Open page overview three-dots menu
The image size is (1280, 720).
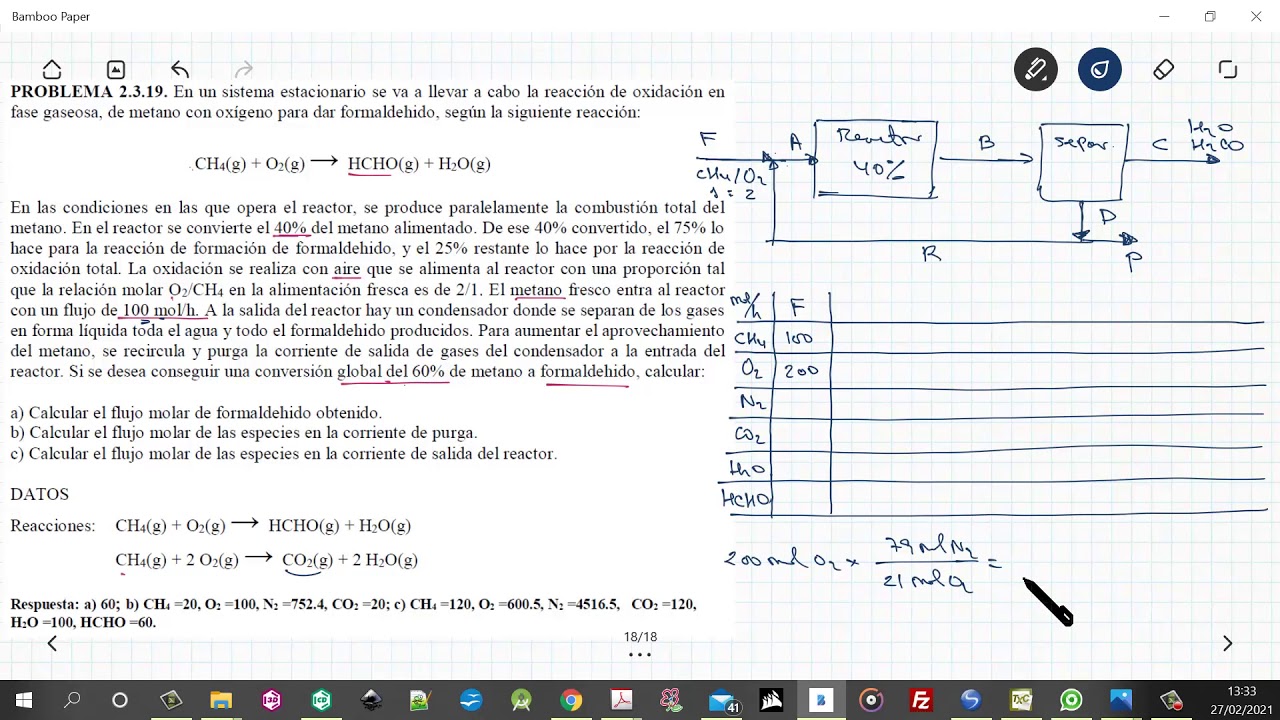click(640, 655)
